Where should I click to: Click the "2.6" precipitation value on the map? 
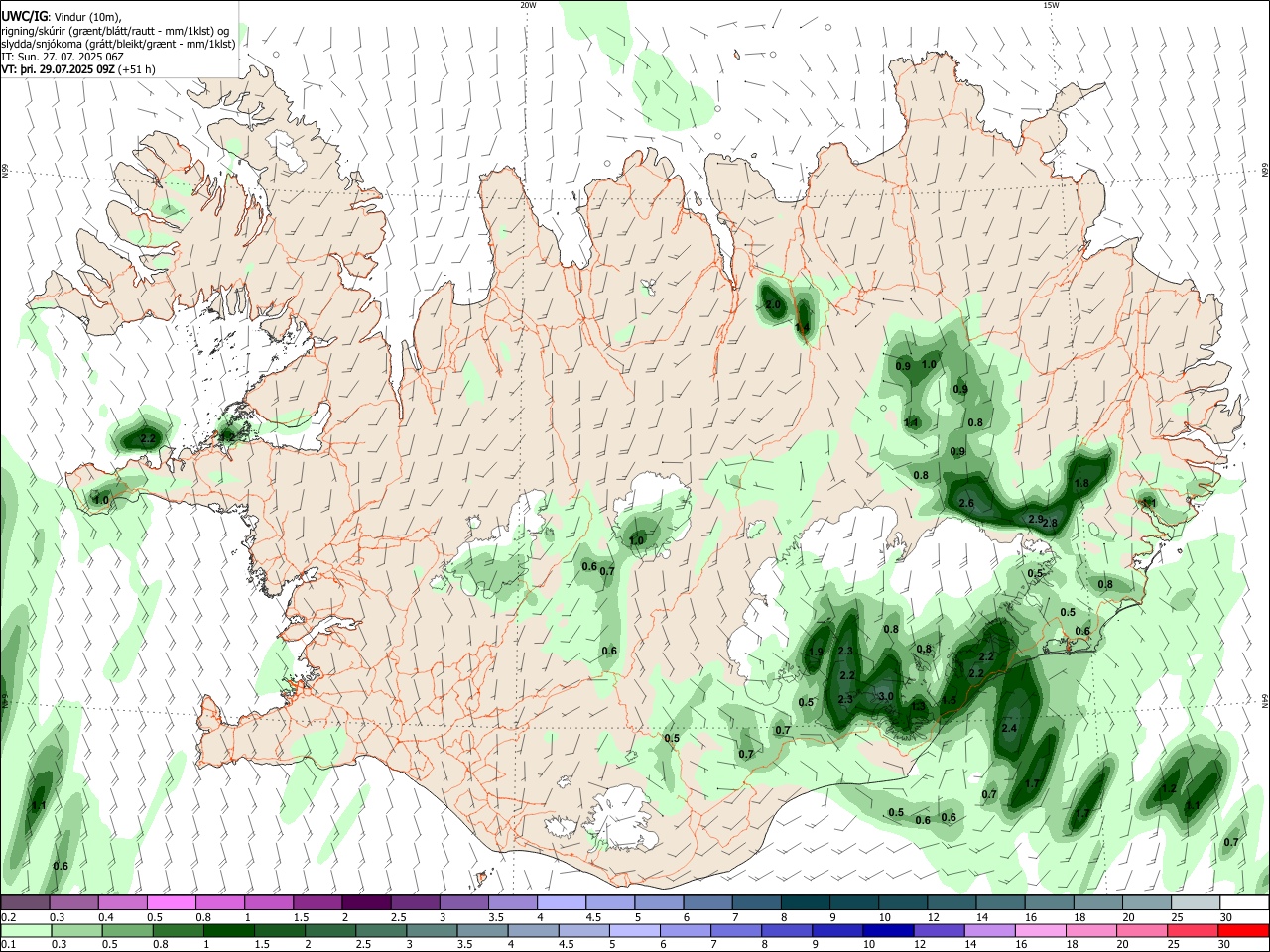point(966,504)
